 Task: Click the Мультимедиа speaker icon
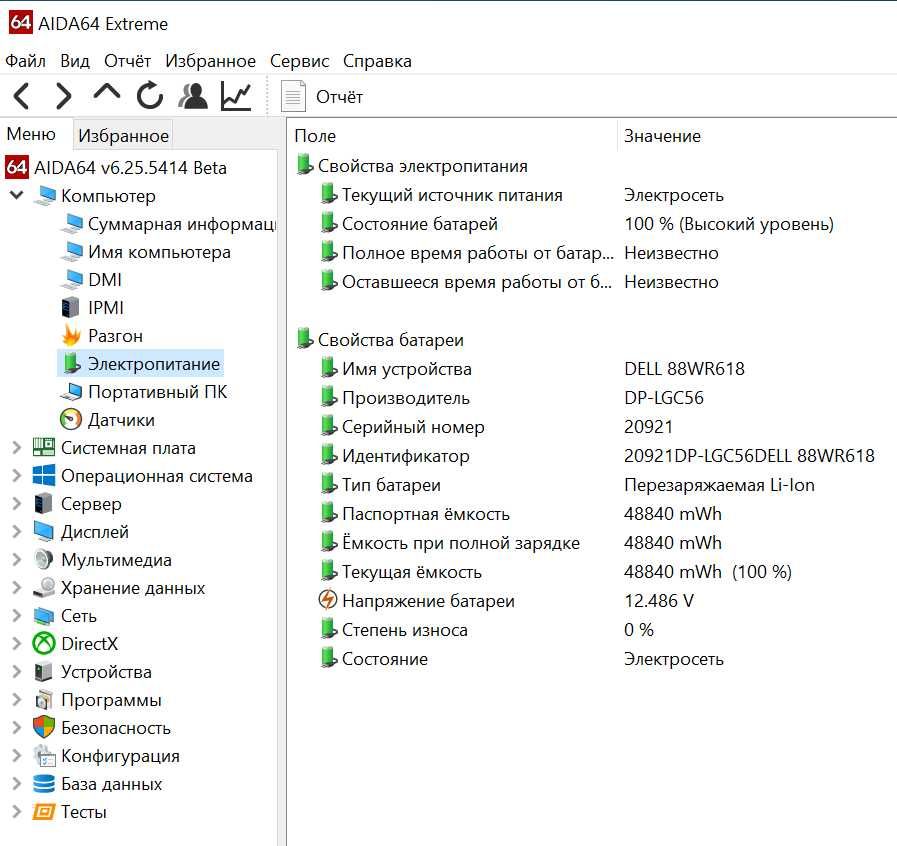(44, 560)
